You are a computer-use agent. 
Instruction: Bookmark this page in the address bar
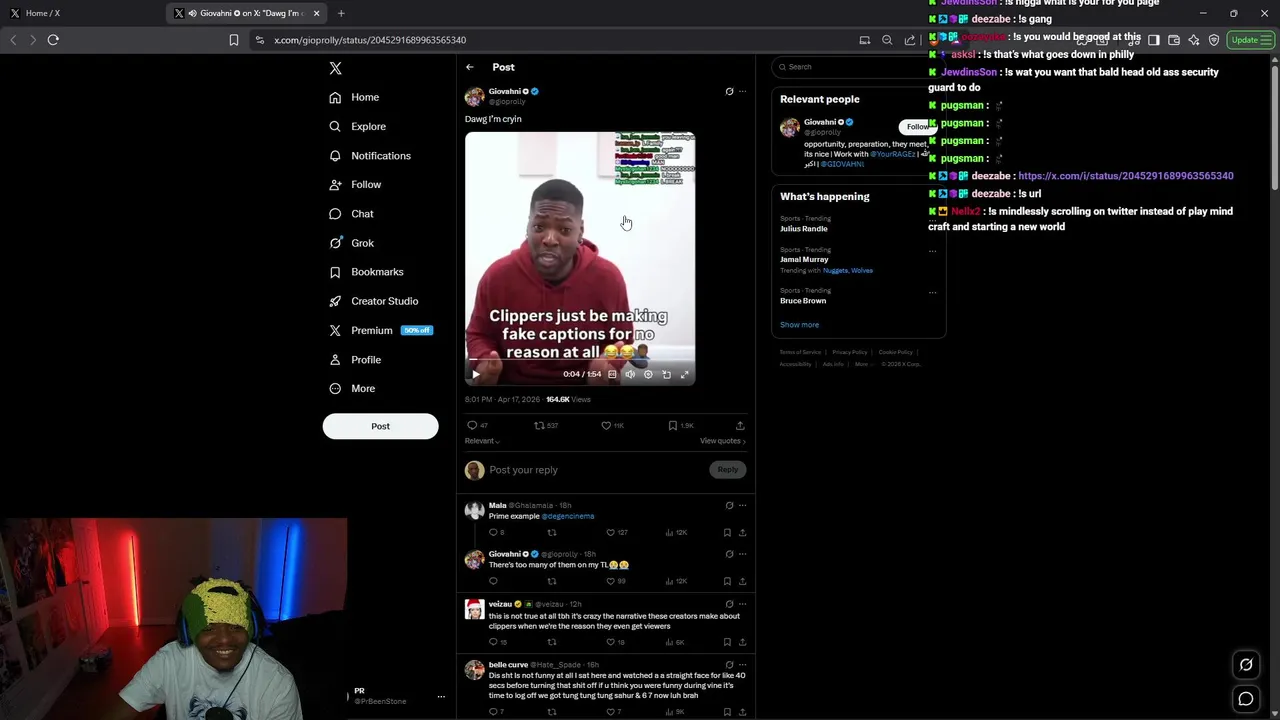click(x=233, y=40)
